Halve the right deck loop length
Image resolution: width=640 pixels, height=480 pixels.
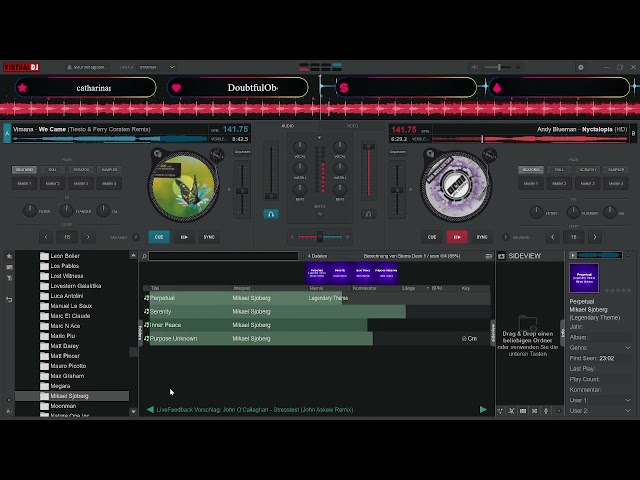[x=553, y=237]
